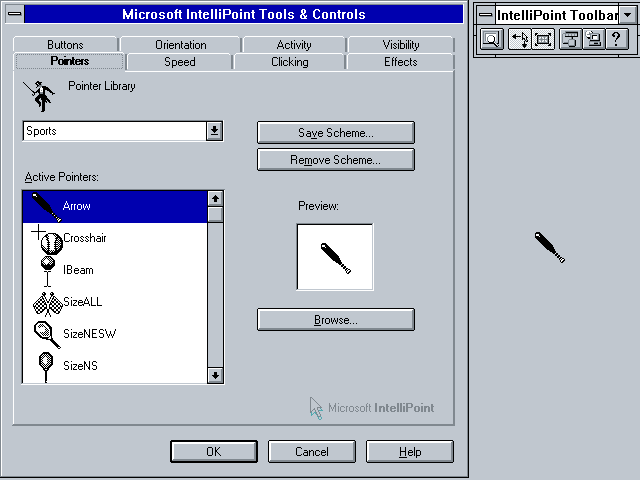Open the network-diagram icon in IntelliPoint Toolbar
640x480 pixels.
(x=570, y=39)
